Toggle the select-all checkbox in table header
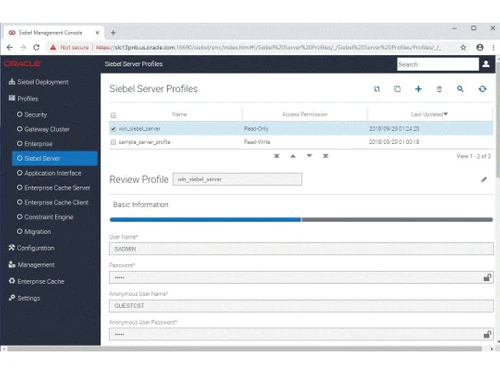 113,115
